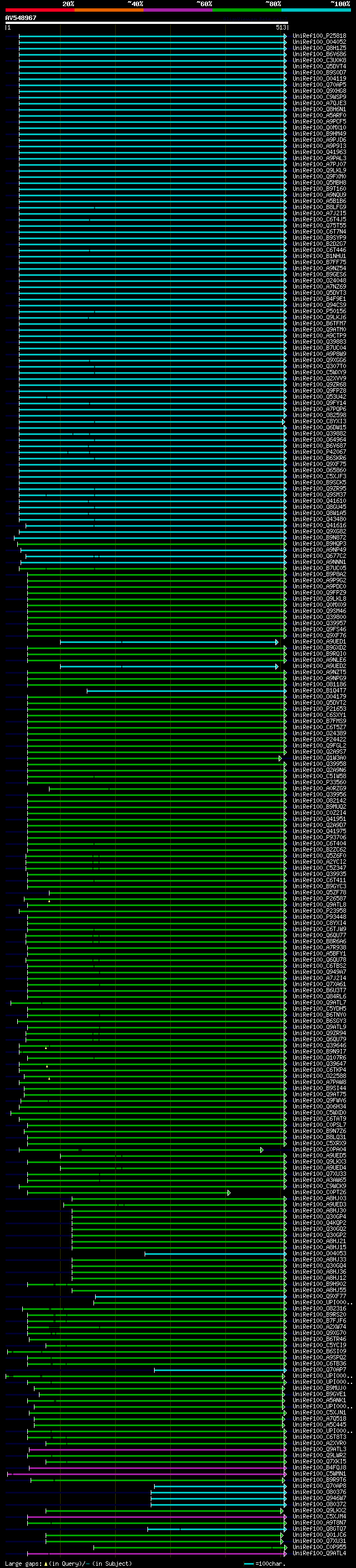Open UniRef100_C0P955

[x=319, y=1547]
